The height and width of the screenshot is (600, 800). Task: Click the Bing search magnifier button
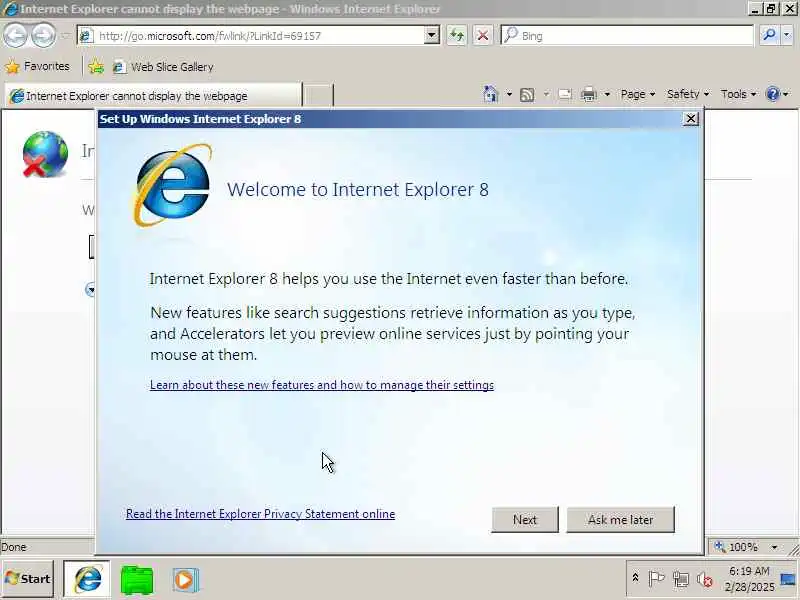pos(768,35)
